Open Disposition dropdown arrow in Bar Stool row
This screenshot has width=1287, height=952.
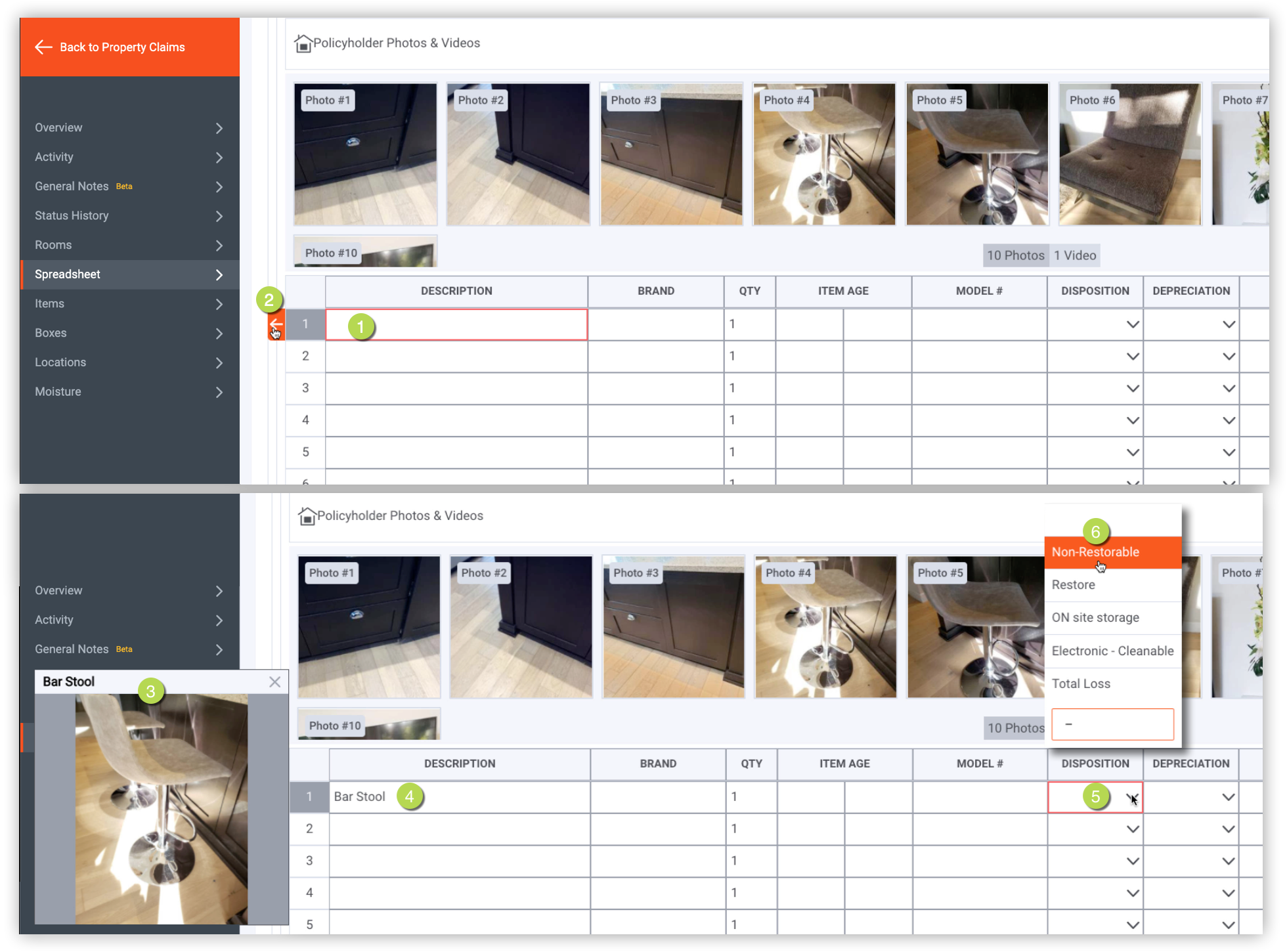(1132, 797)
